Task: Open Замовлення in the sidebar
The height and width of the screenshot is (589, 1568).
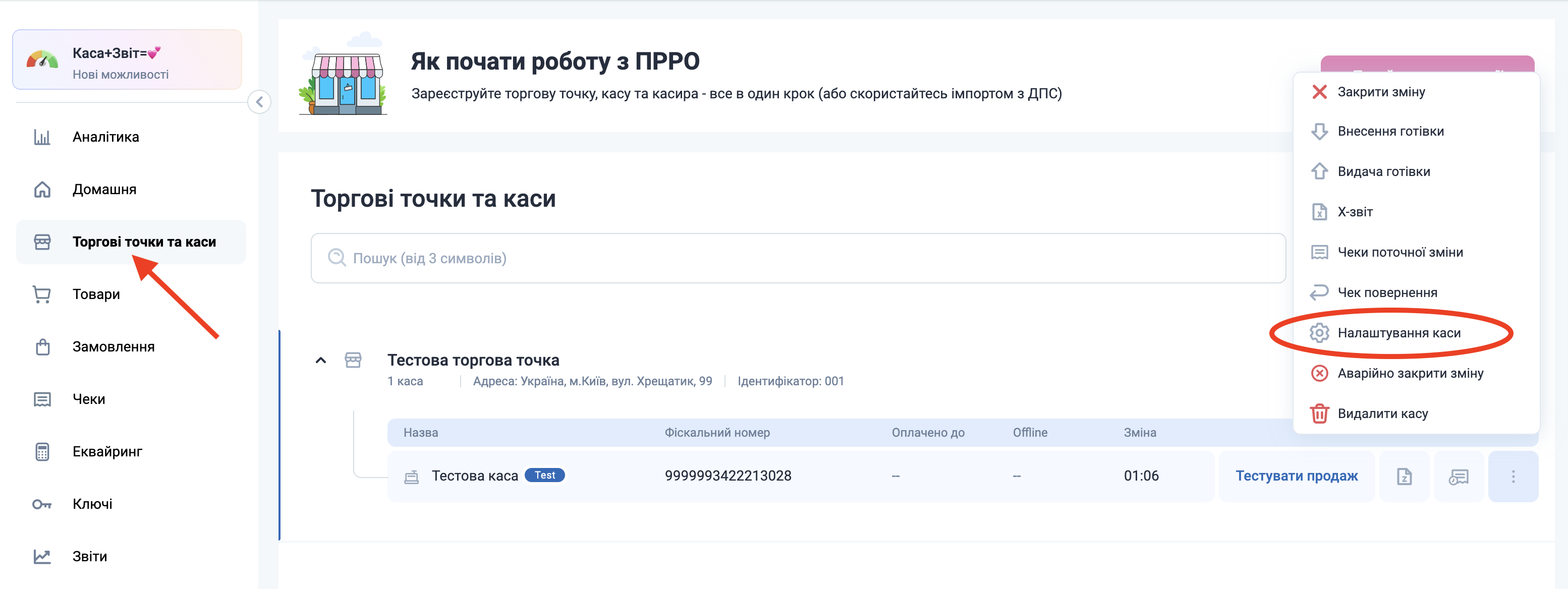Action: (x=113, y=347)
